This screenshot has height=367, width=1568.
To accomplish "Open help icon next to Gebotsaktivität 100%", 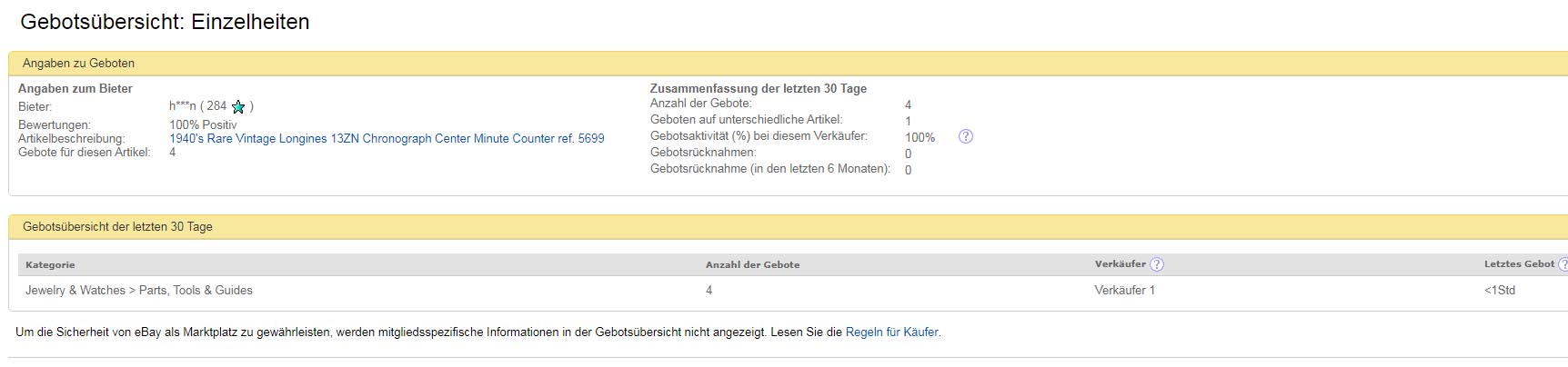I will coord(966,136).
